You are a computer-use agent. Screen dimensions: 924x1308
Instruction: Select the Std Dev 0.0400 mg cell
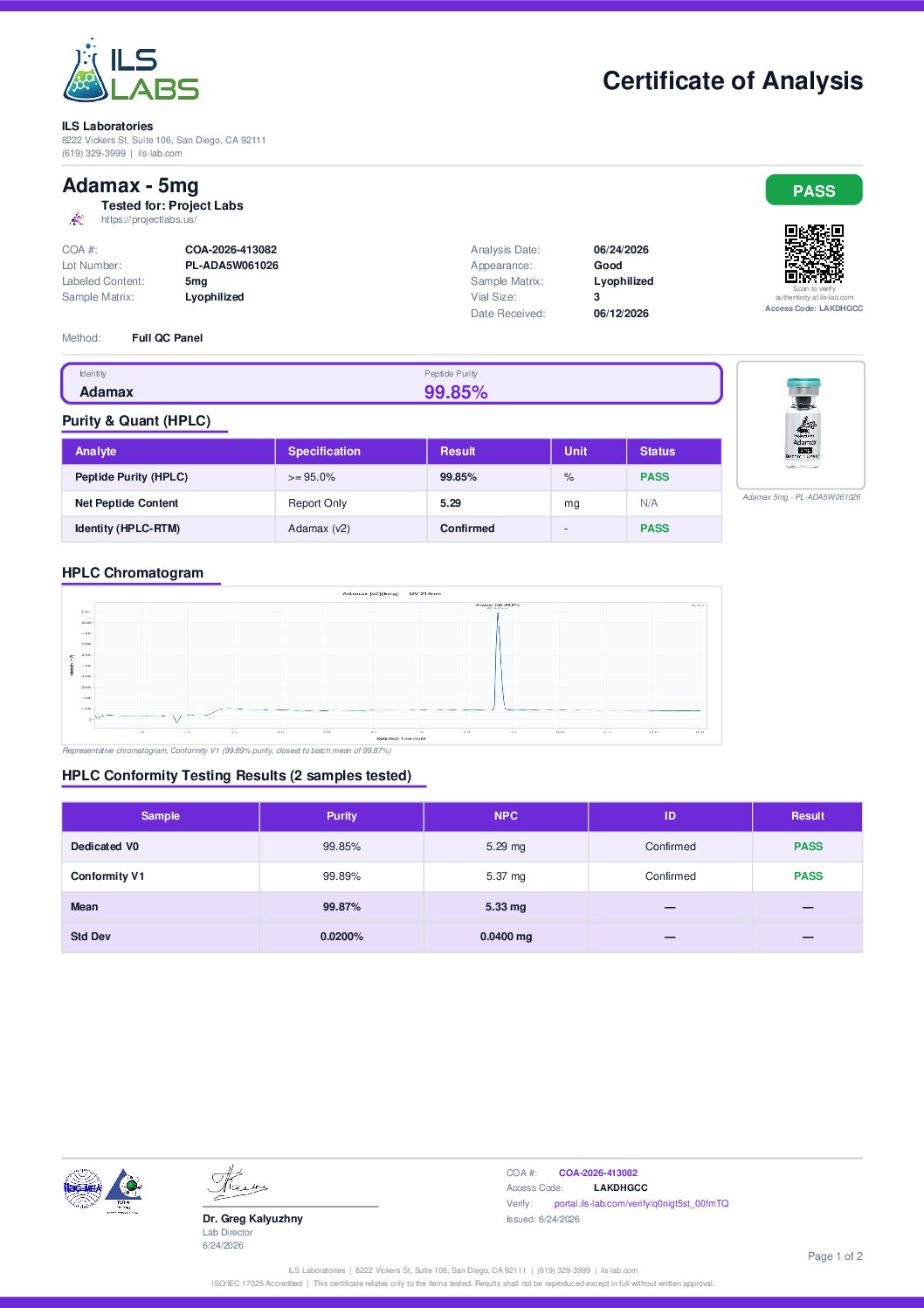tap(506, 937)
